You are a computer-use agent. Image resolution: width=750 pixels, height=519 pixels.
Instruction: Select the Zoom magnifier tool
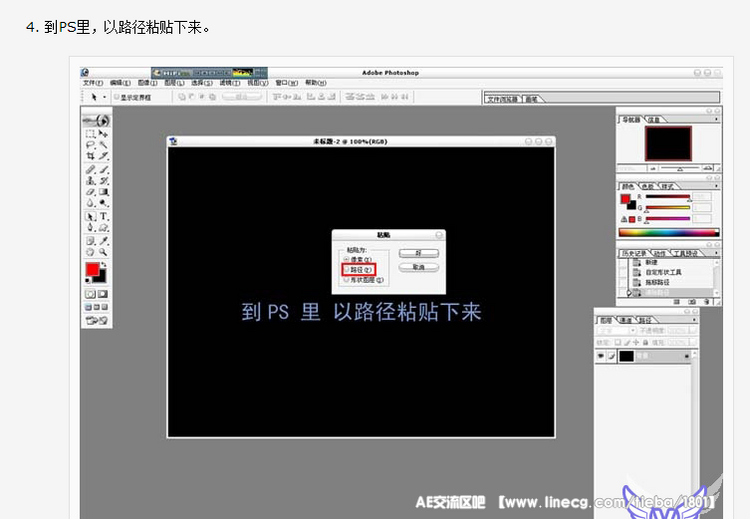103,252
